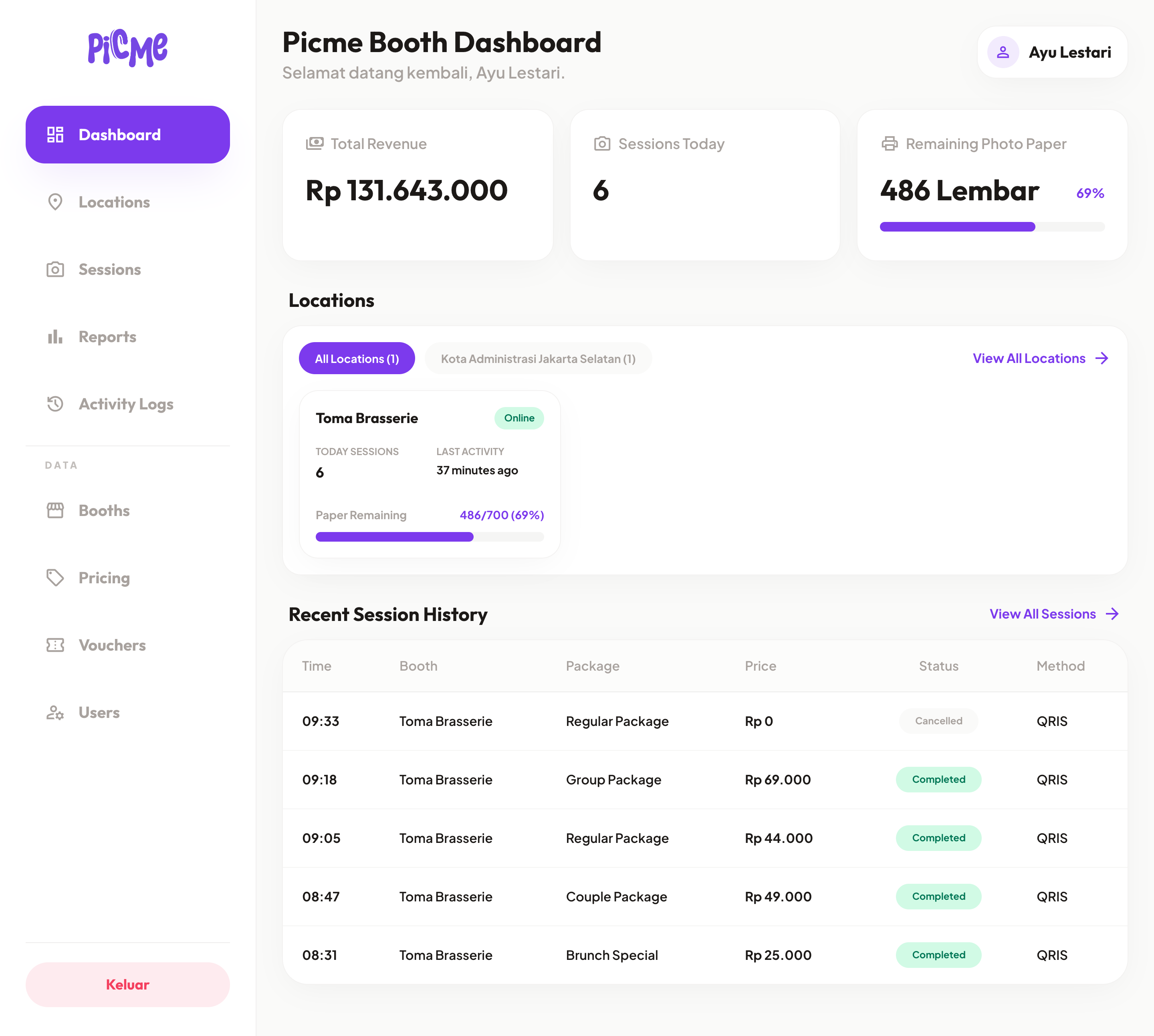The image size is (1154, 1036).
Task: Open View All Locations link
Action: (1040, 358)
